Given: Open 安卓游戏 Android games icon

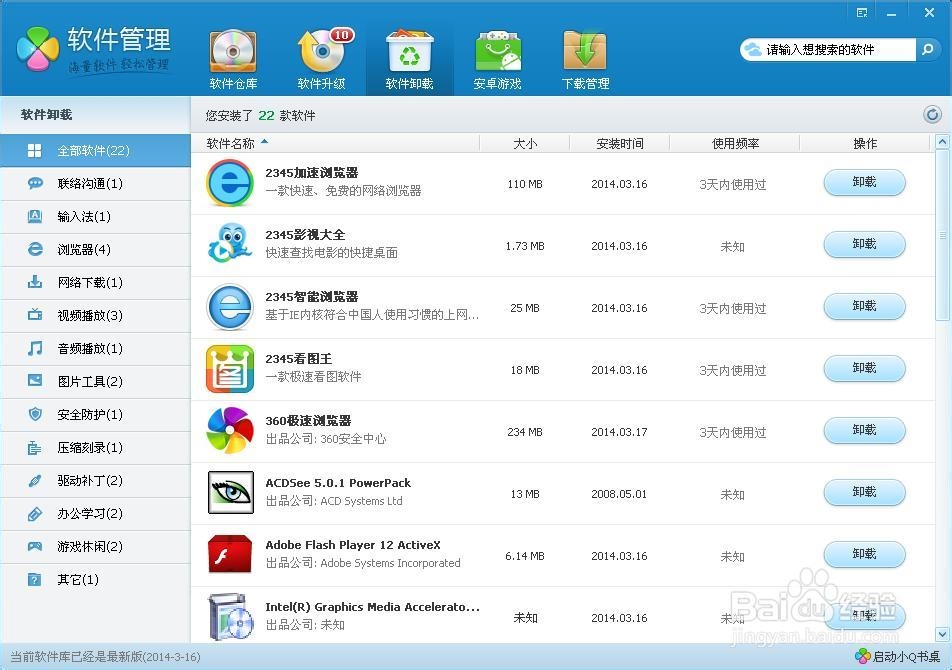Looking at the screenshot, I should tap(497, 59).
